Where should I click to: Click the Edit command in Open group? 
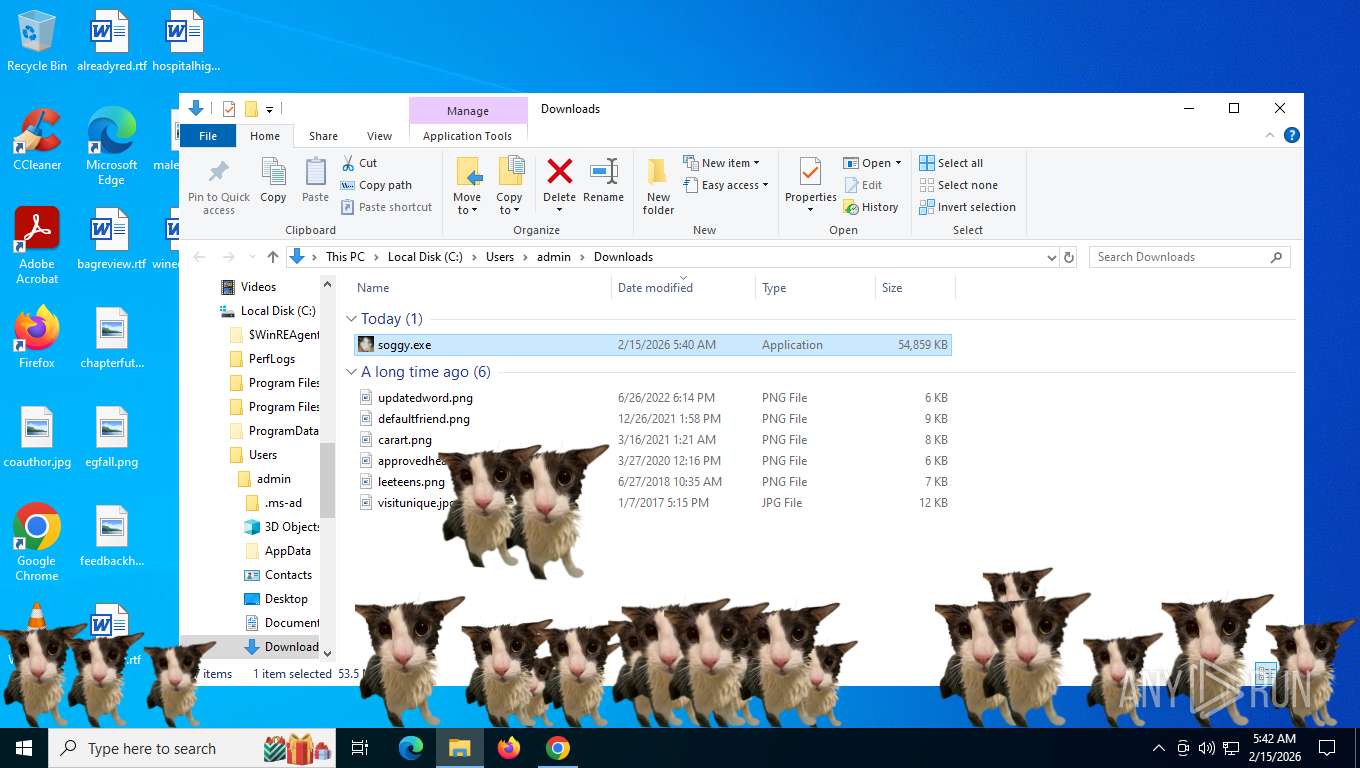863,185
